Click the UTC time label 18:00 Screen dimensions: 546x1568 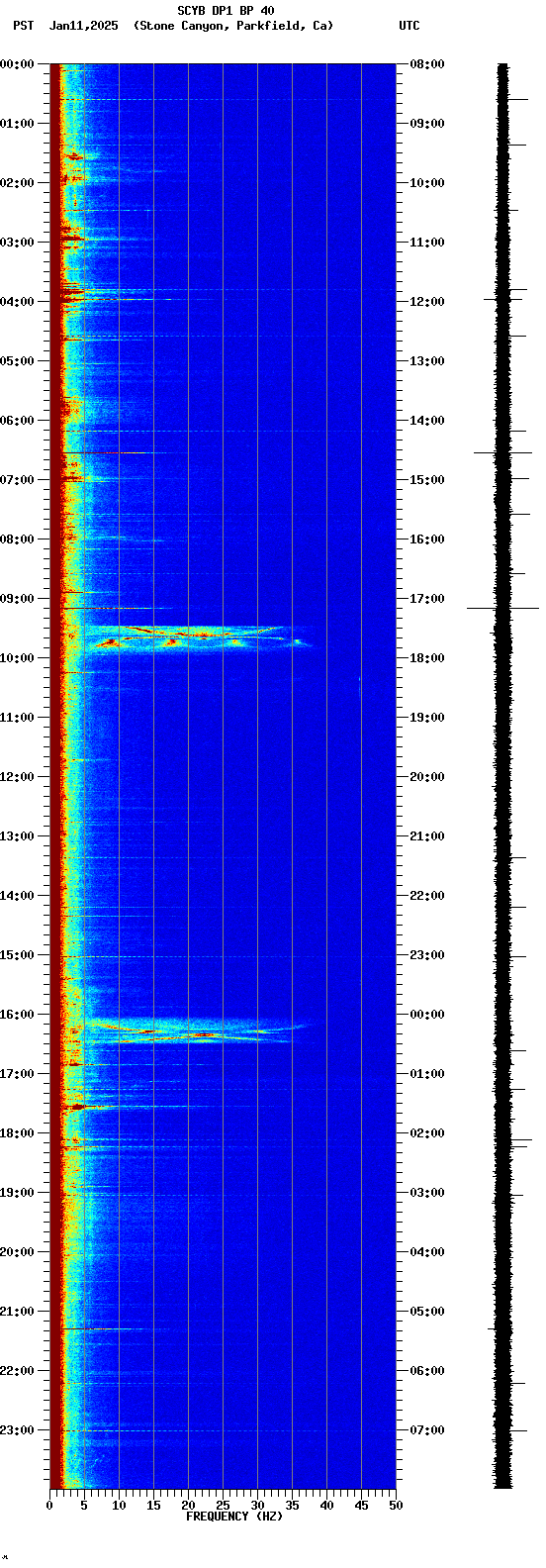427,658
